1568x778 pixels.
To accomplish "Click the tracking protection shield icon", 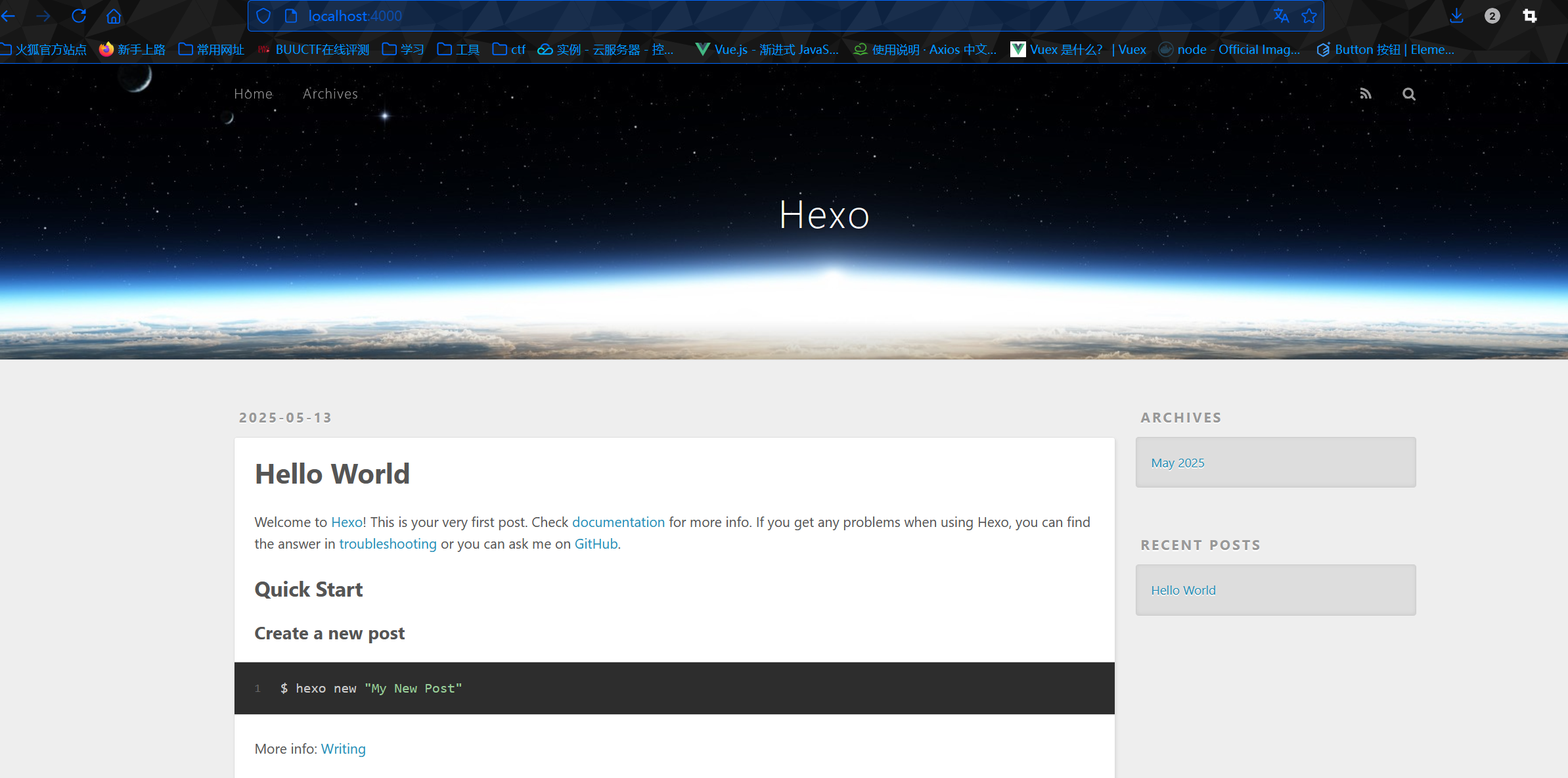I will point(263,16).
